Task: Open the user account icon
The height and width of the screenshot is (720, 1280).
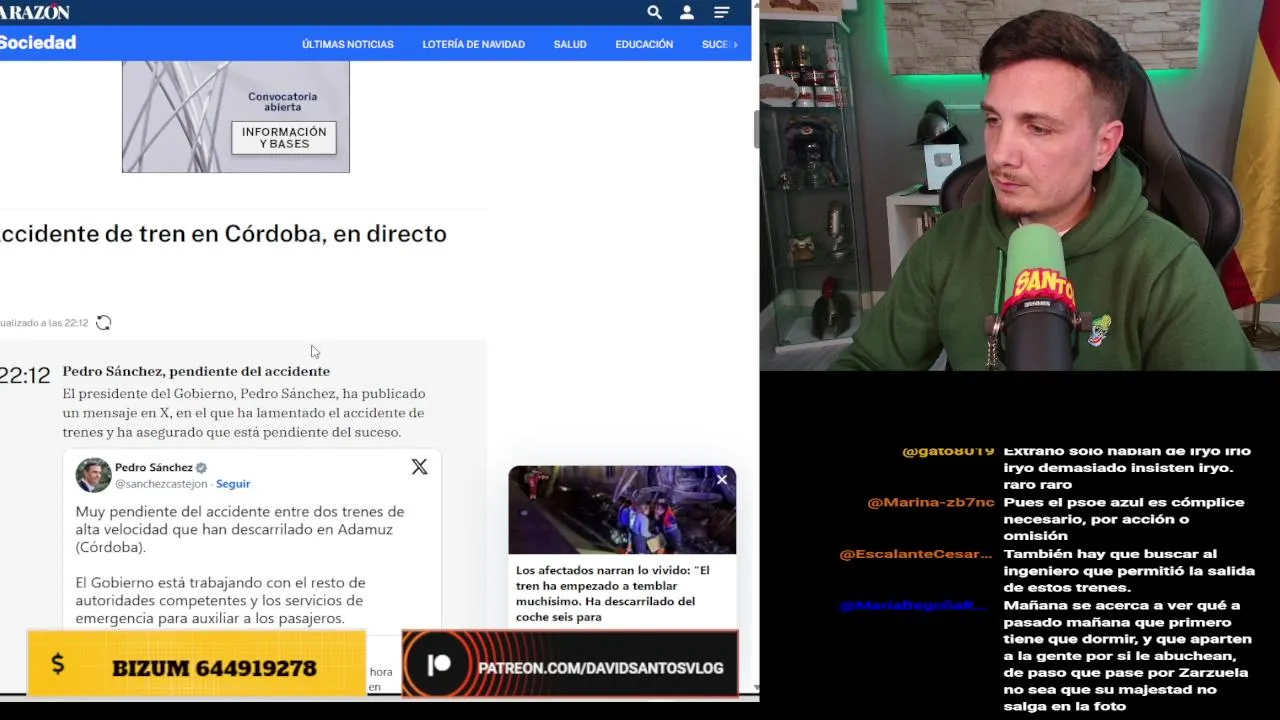Action: tap(687, 12)
